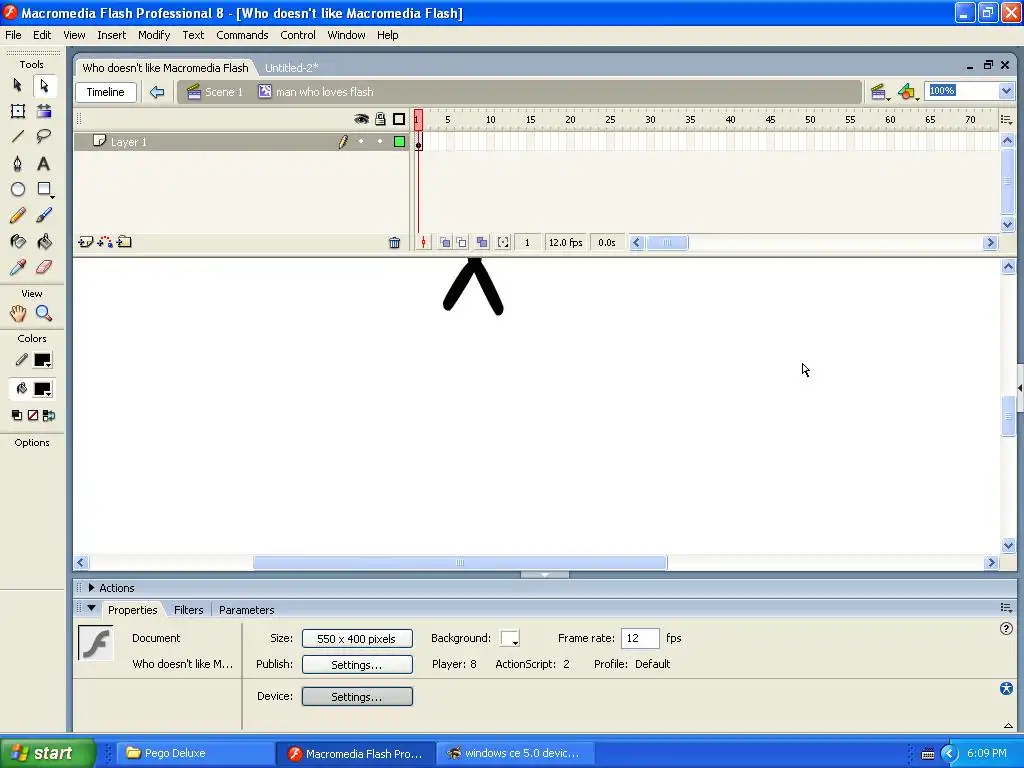Screen dimensions: 1024x768
Task: Add a motion guide layer
Action: (104, 242)
